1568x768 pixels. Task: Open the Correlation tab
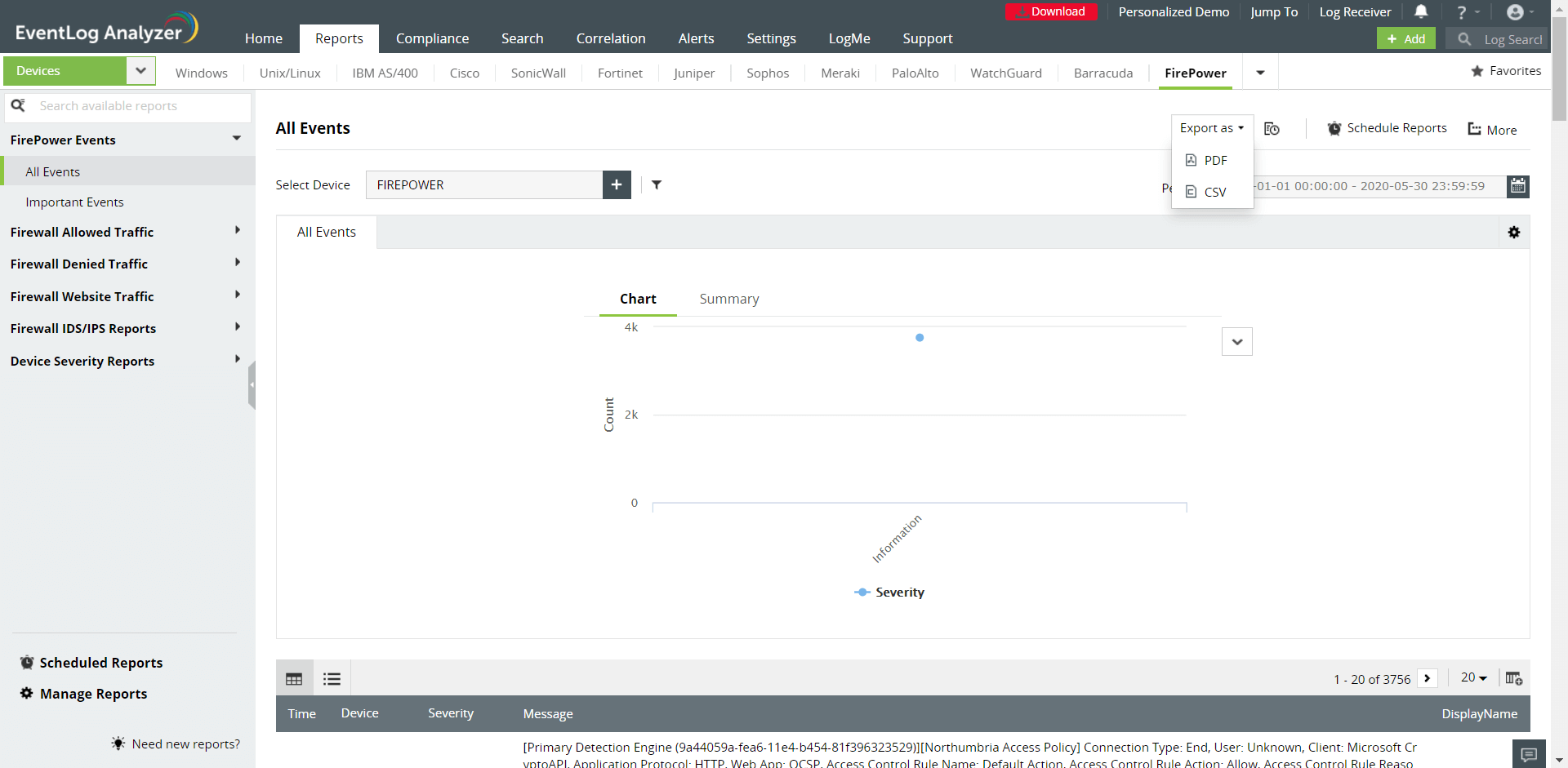pyautogui.click(x=611, y=38)
